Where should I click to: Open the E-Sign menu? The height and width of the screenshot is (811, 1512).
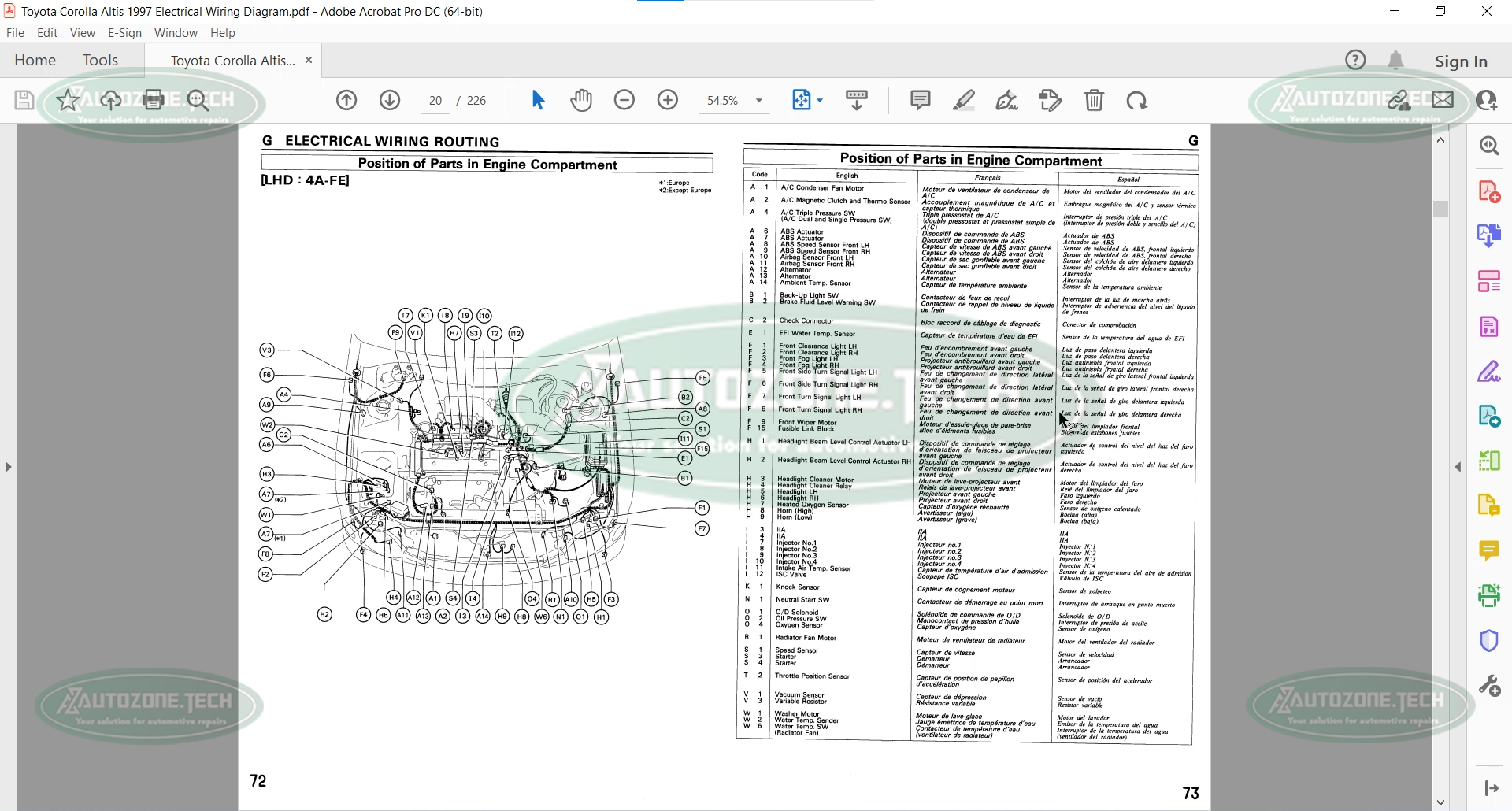[124, 33]
